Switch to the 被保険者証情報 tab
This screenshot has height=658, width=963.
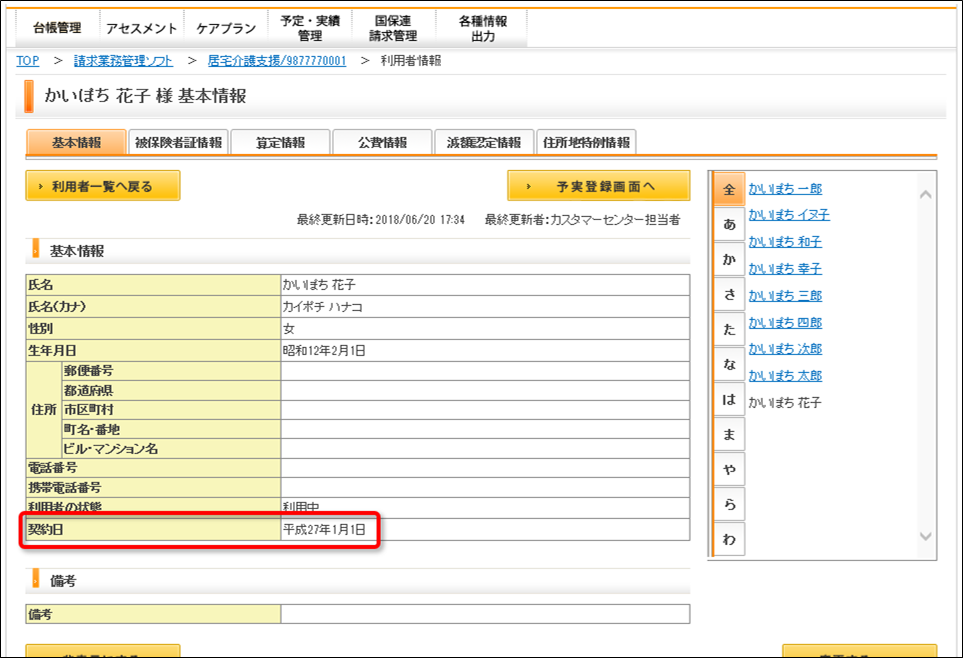178,143
